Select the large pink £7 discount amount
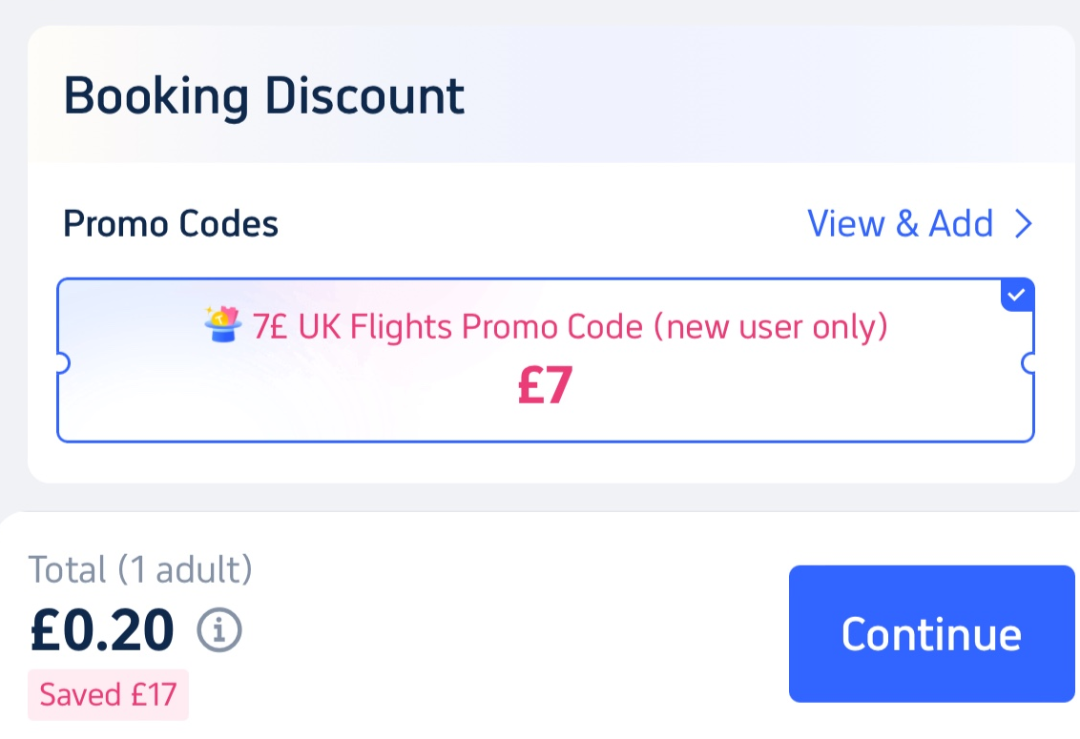The width and height of the screenshot is (1080, 739). point(545,386)
